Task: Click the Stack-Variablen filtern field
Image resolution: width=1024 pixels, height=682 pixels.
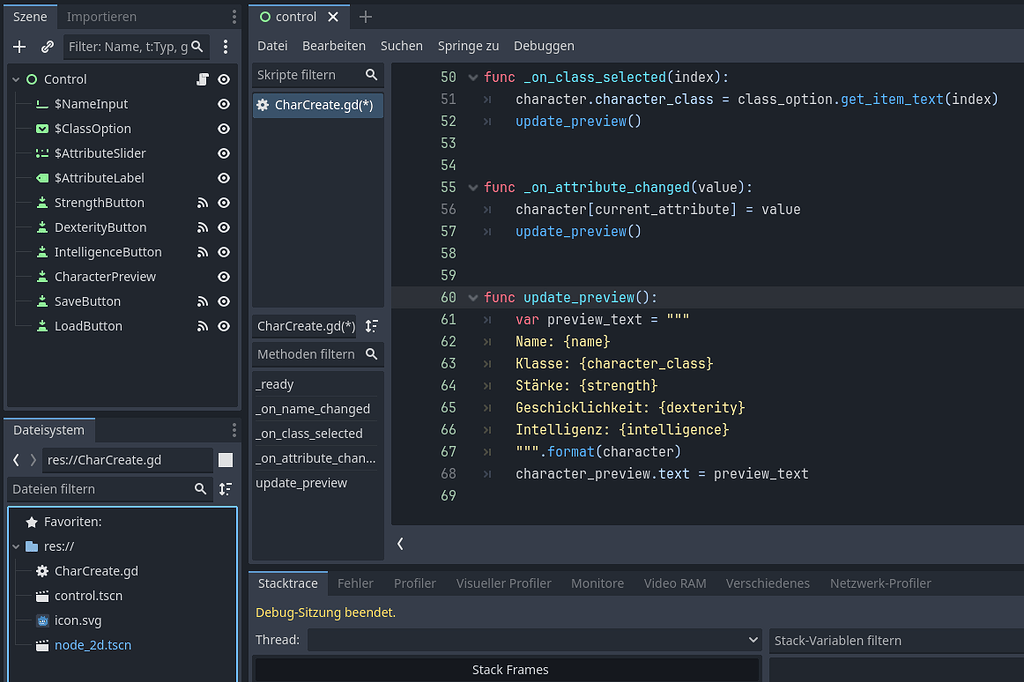Action: pos(896,640)
